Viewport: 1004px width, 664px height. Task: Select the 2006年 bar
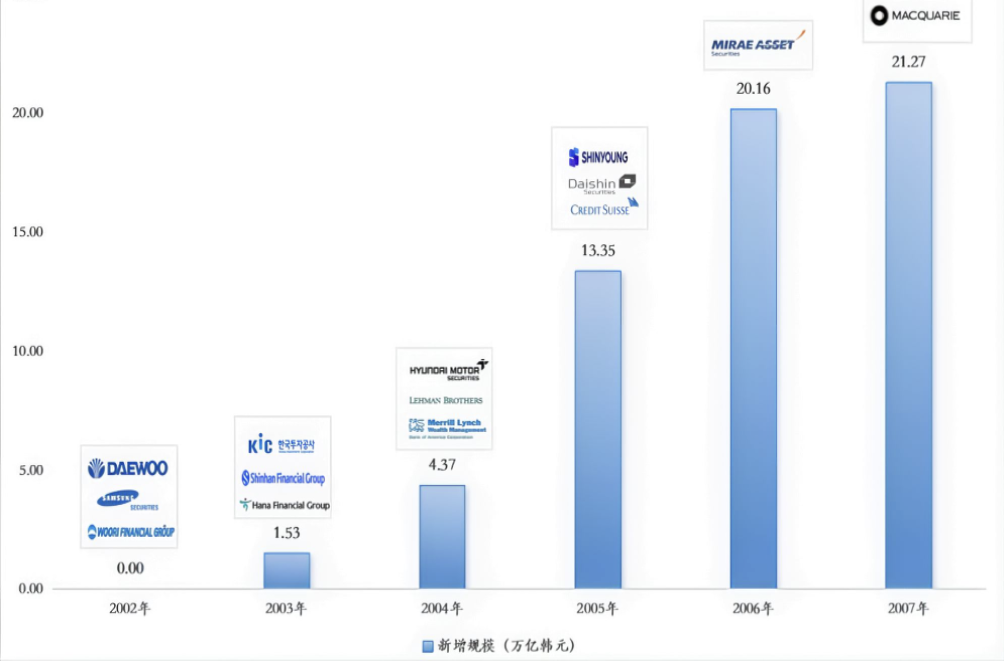pyautogui.click(x=754, y=348)
